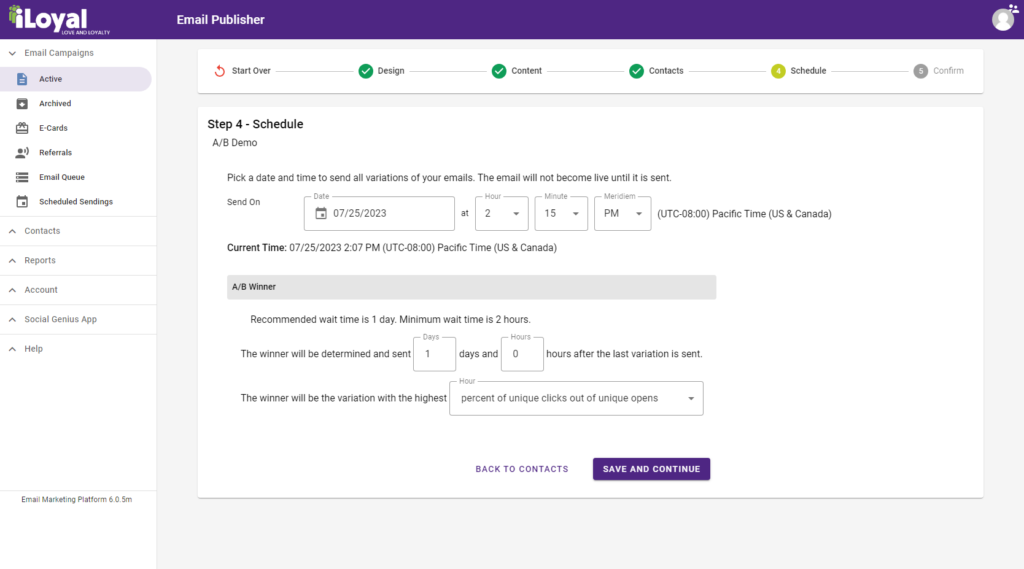Click the 'Current Time:' label

pyautogui.click(x=257, y=248)
